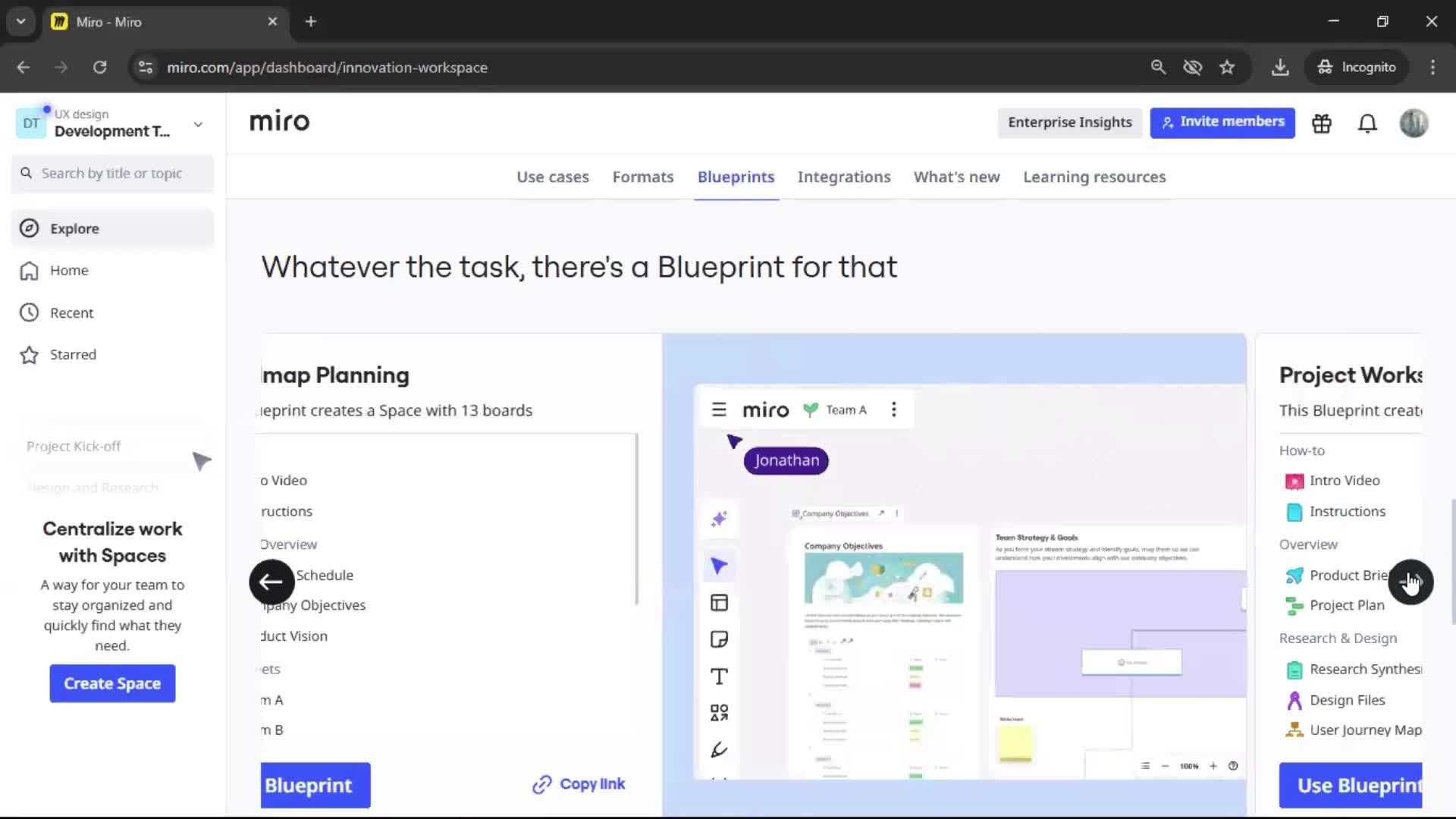The image size is (1456, 819).
Task: Select the Blueprints tab
Action: 736,177
